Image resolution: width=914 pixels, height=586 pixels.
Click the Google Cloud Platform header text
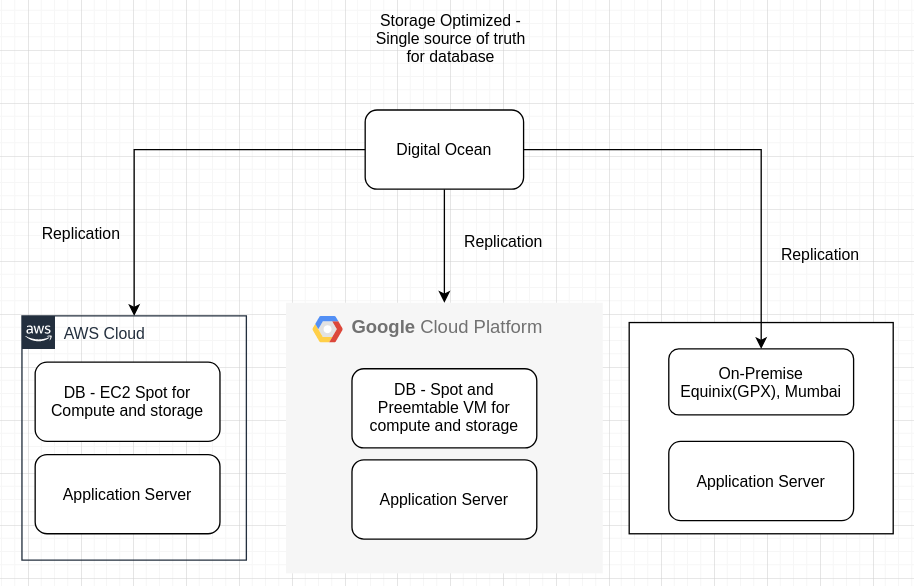point(446,327)
